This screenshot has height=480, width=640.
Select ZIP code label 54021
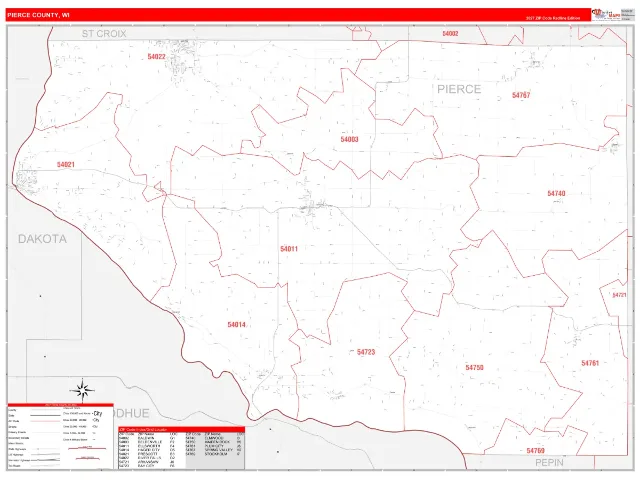66,164
